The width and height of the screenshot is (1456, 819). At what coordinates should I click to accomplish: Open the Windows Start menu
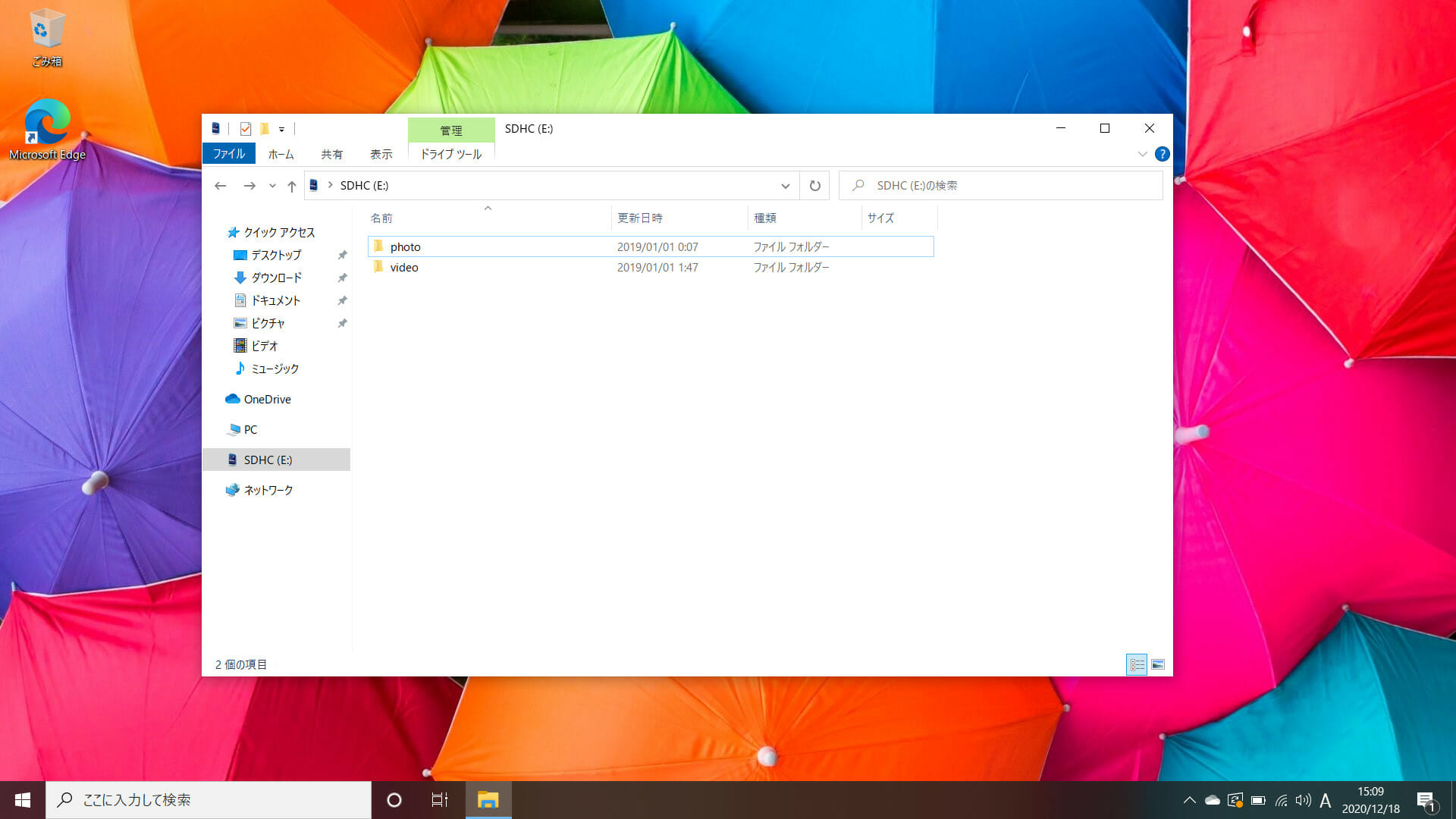pos(23,800)
